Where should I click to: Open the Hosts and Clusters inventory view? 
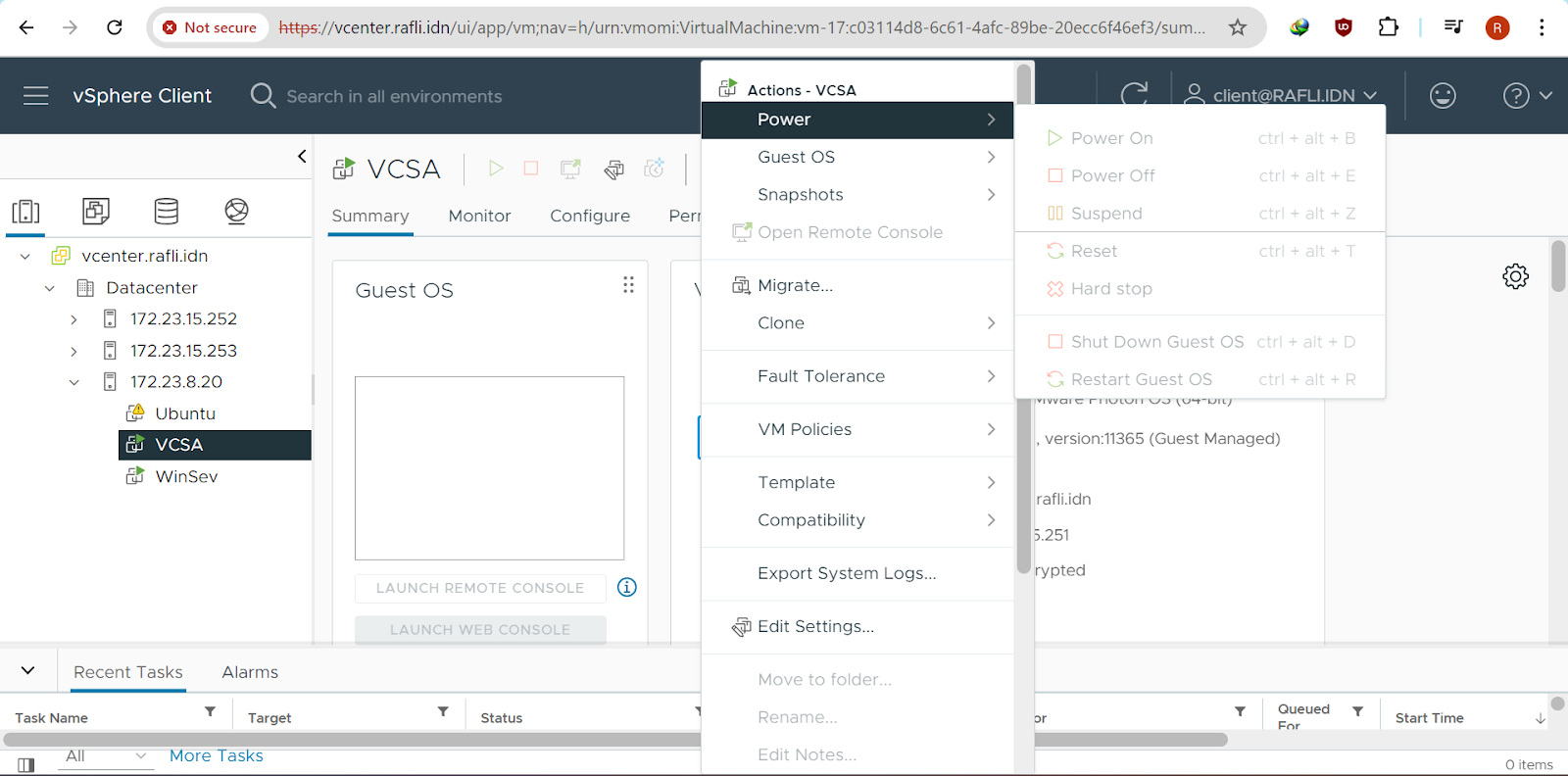[x=25, y=211]
